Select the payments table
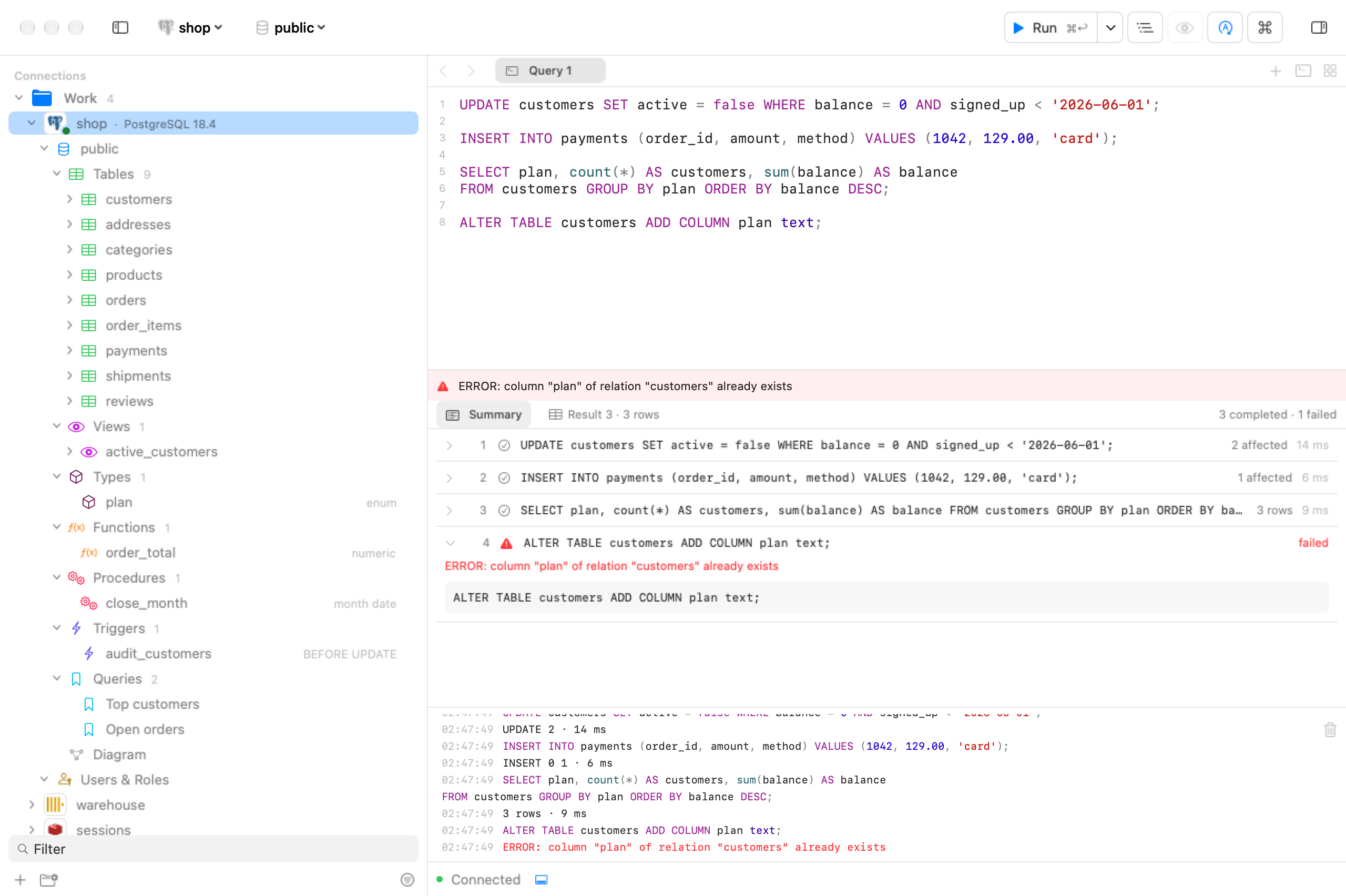This screenshot has width=1346, height=896. click(136, 350)
